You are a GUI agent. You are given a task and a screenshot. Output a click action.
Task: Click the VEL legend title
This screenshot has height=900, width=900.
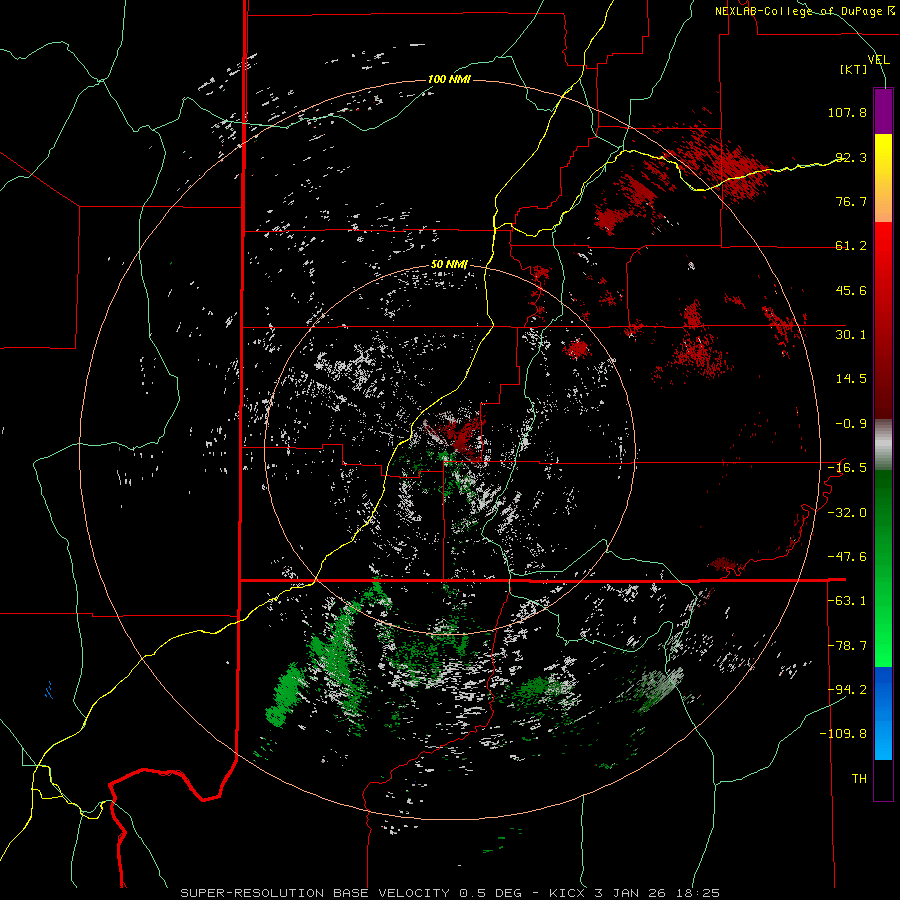point(878,60)
